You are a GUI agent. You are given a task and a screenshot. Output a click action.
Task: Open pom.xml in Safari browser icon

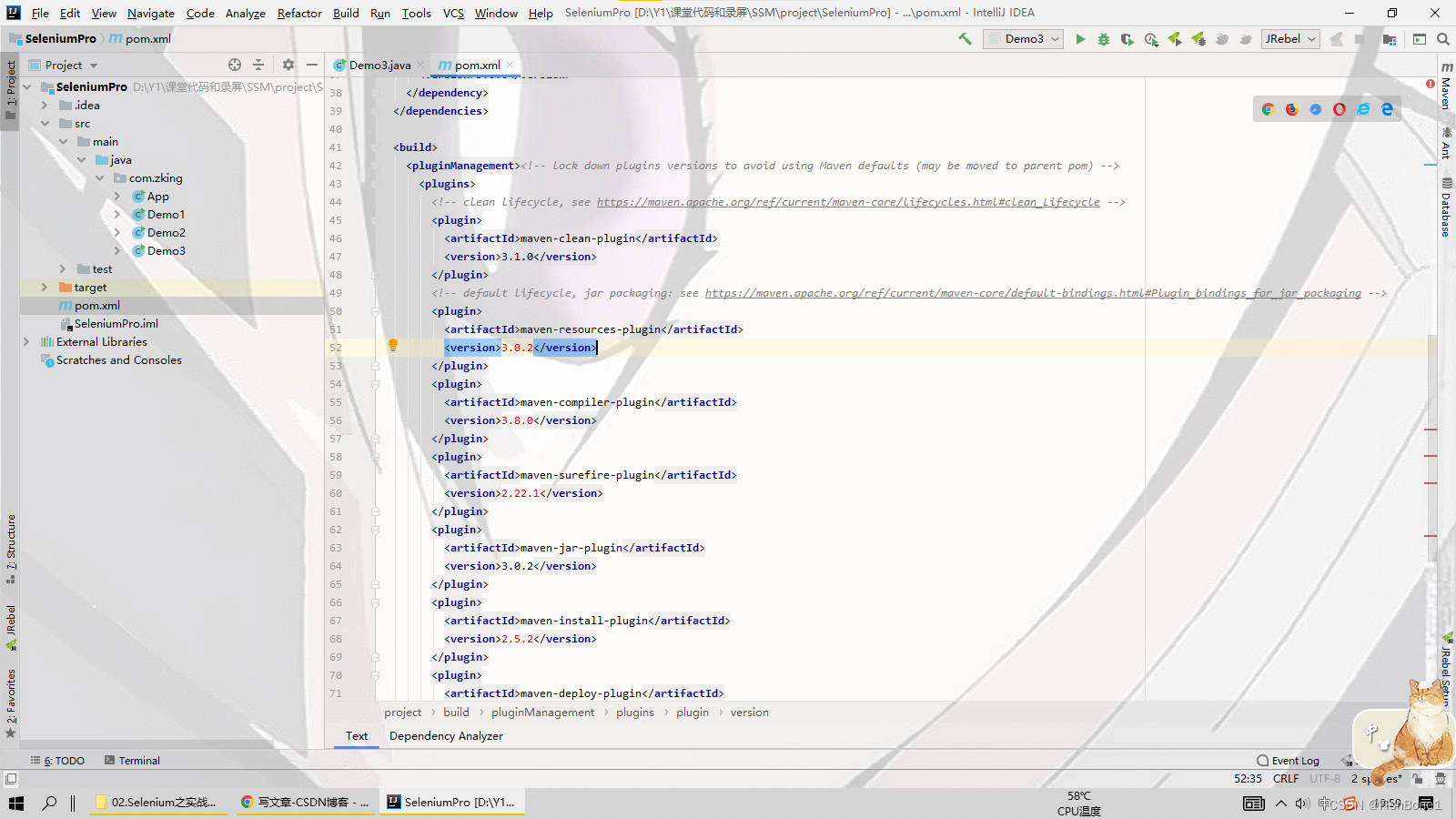point(1315,109)
